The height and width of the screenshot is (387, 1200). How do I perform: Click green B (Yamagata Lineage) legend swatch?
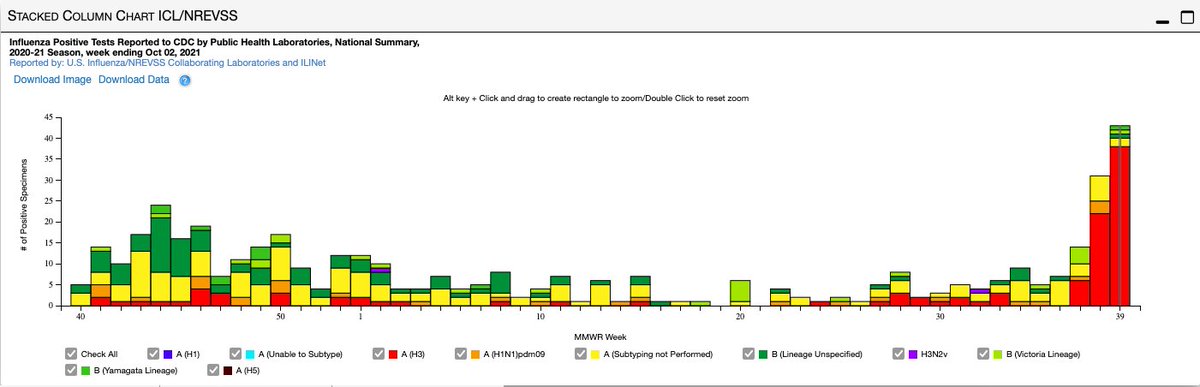coord(85,371)
